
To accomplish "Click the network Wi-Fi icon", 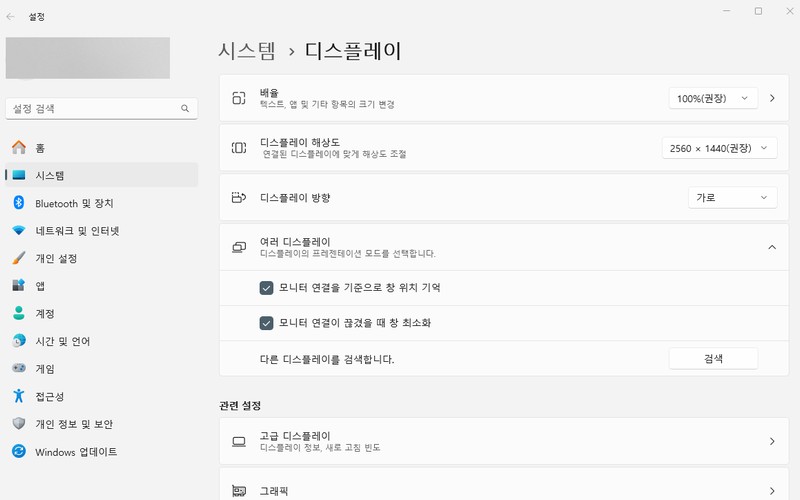I will click(x=19, y=231).
